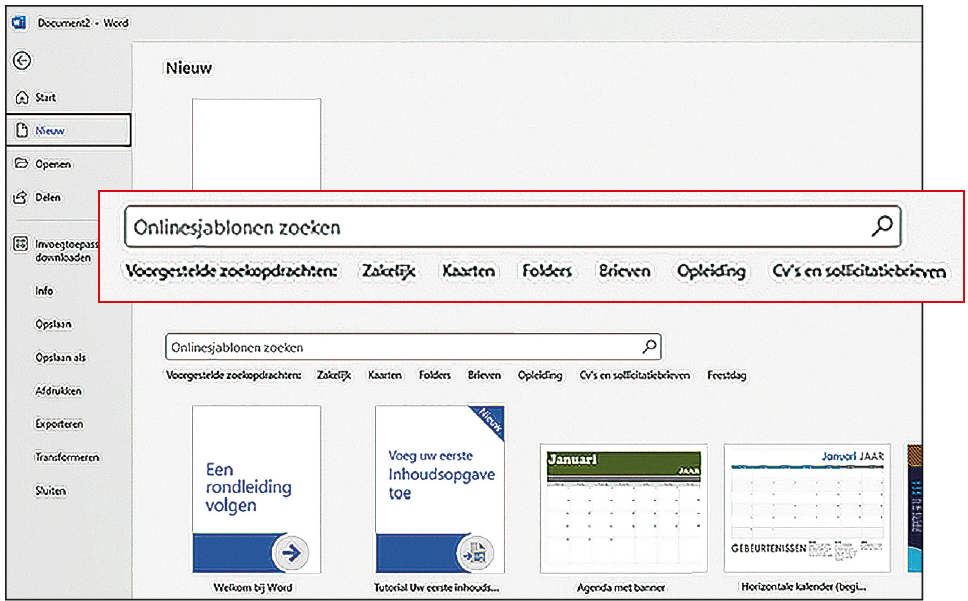968x601 pixels.
Task: Create a blank document from the empty thumbnail
Action: tap(256, 144)
